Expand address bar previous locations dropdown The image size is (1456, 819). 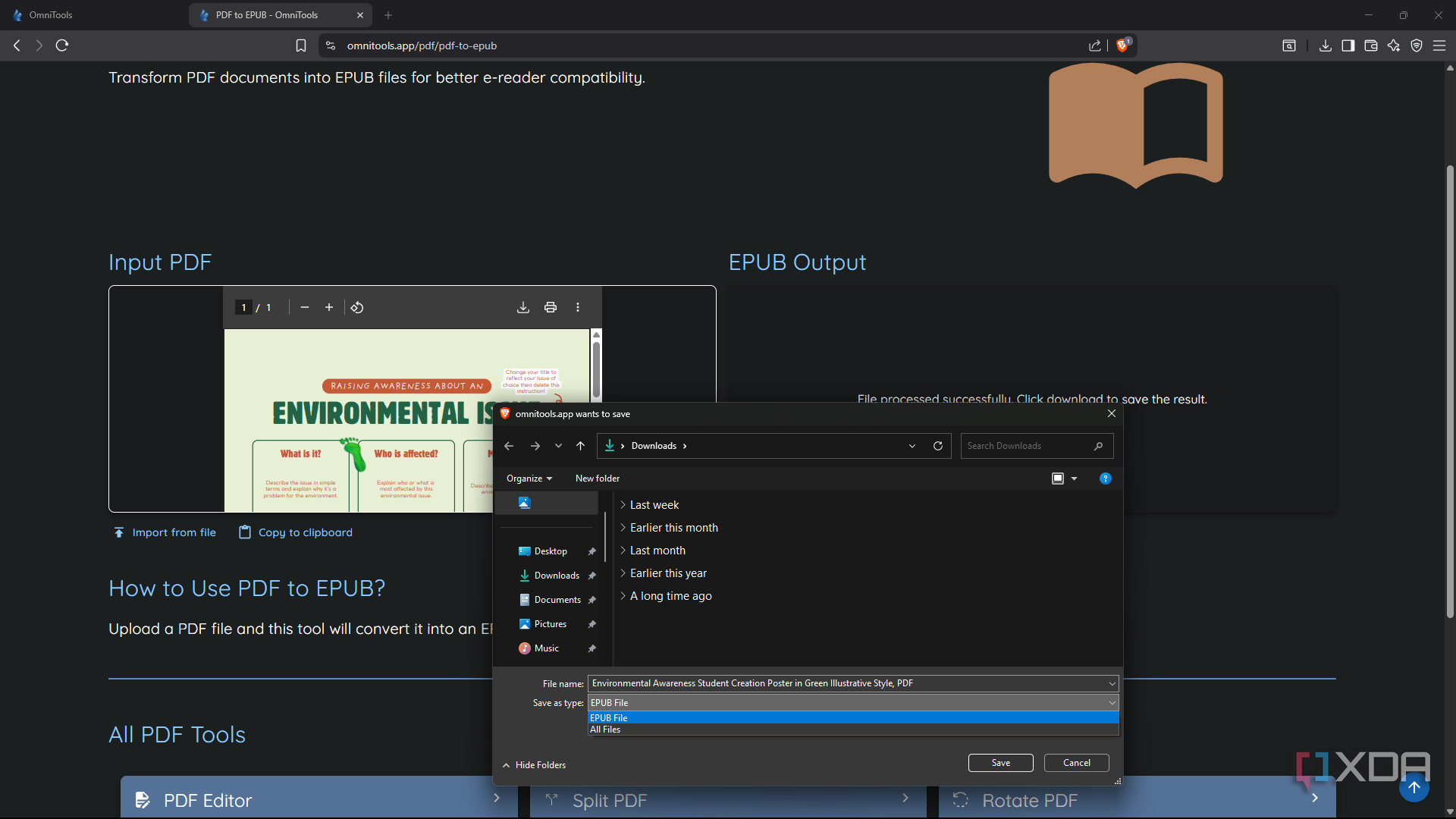(x=912, y=446)
